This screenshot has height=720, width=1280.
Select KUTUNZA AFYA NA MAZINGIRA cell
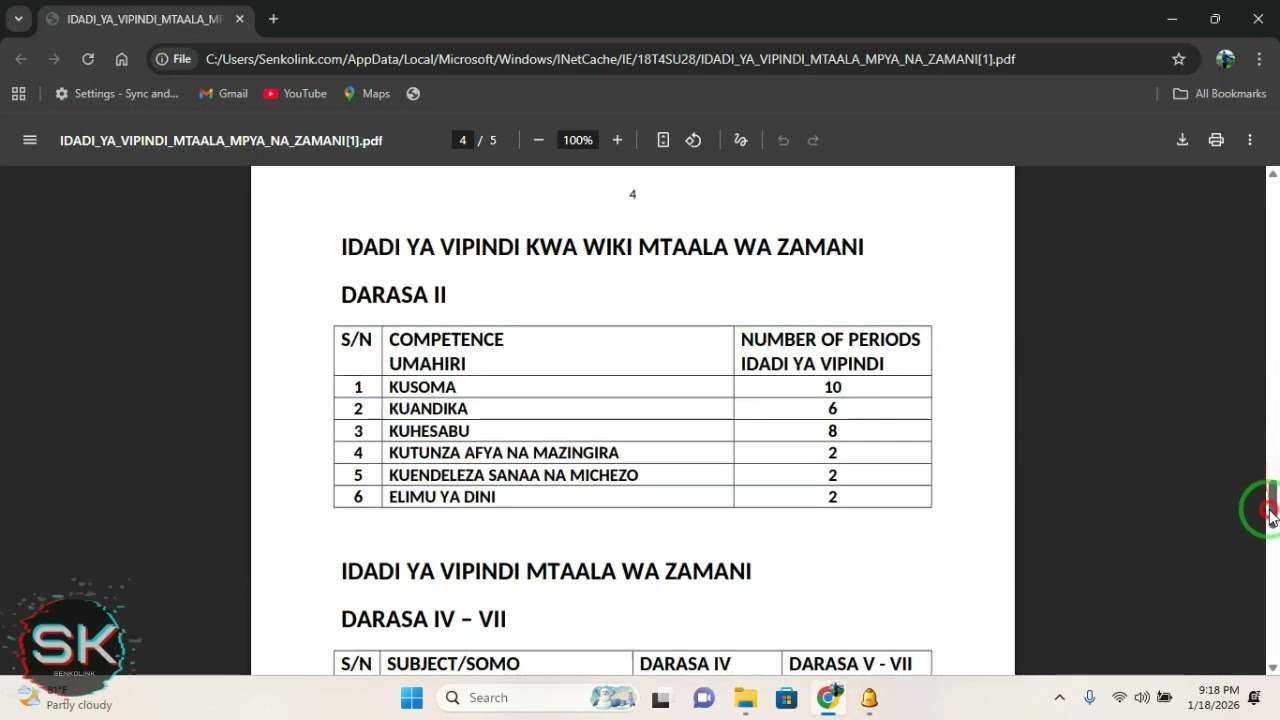tap(557, 453)
